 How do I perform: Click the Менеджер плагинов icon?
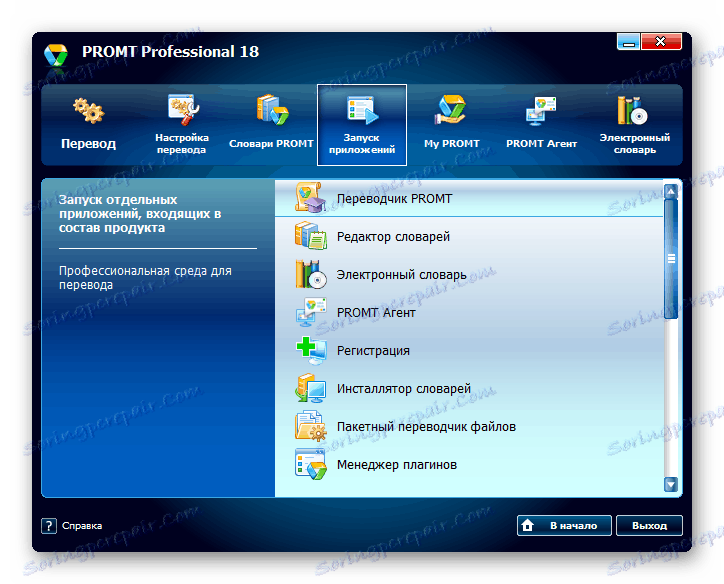pyautogui.click(x=311, y=464)
